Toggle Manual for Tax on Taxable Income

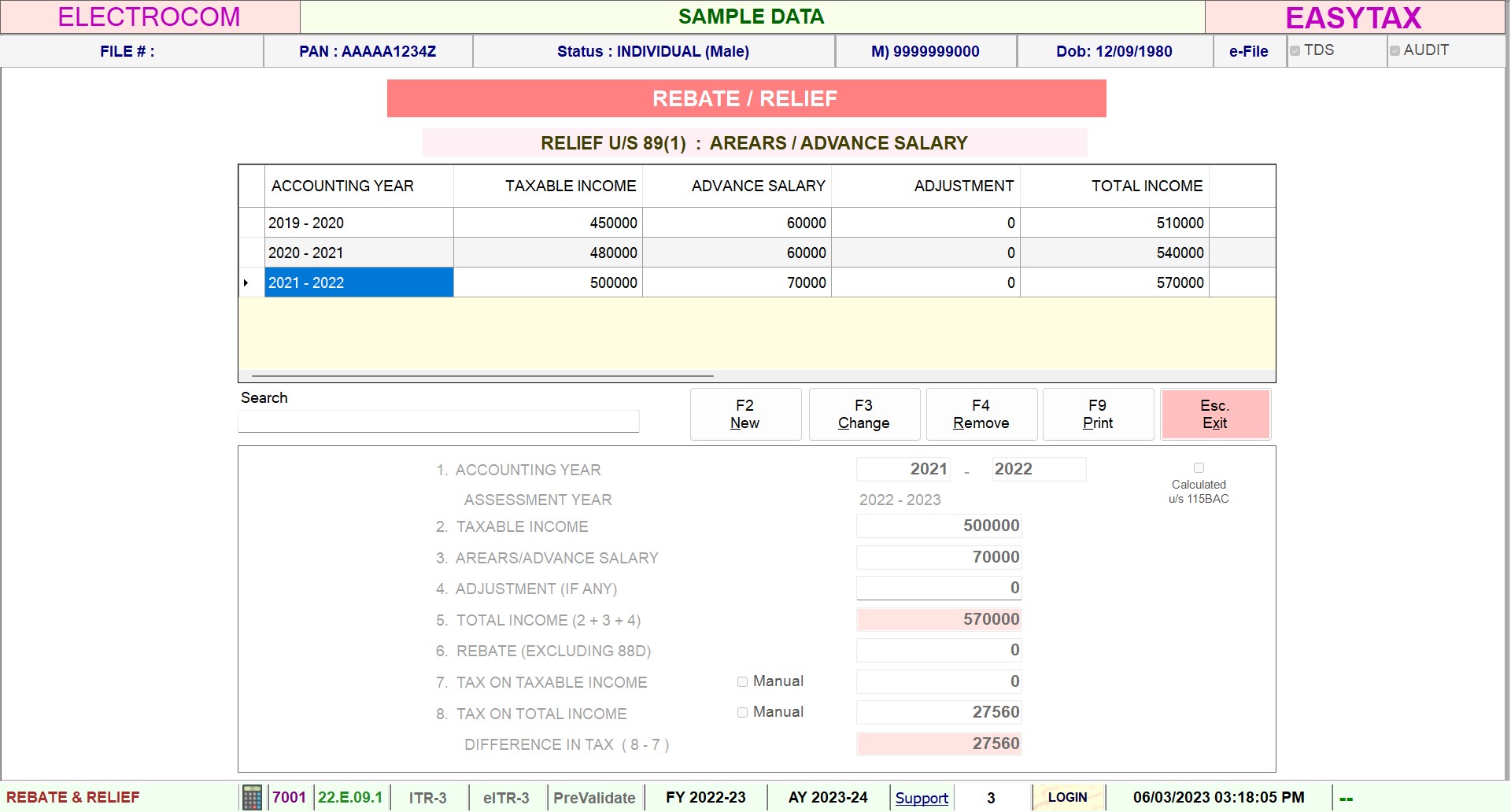tap(742, 681)
